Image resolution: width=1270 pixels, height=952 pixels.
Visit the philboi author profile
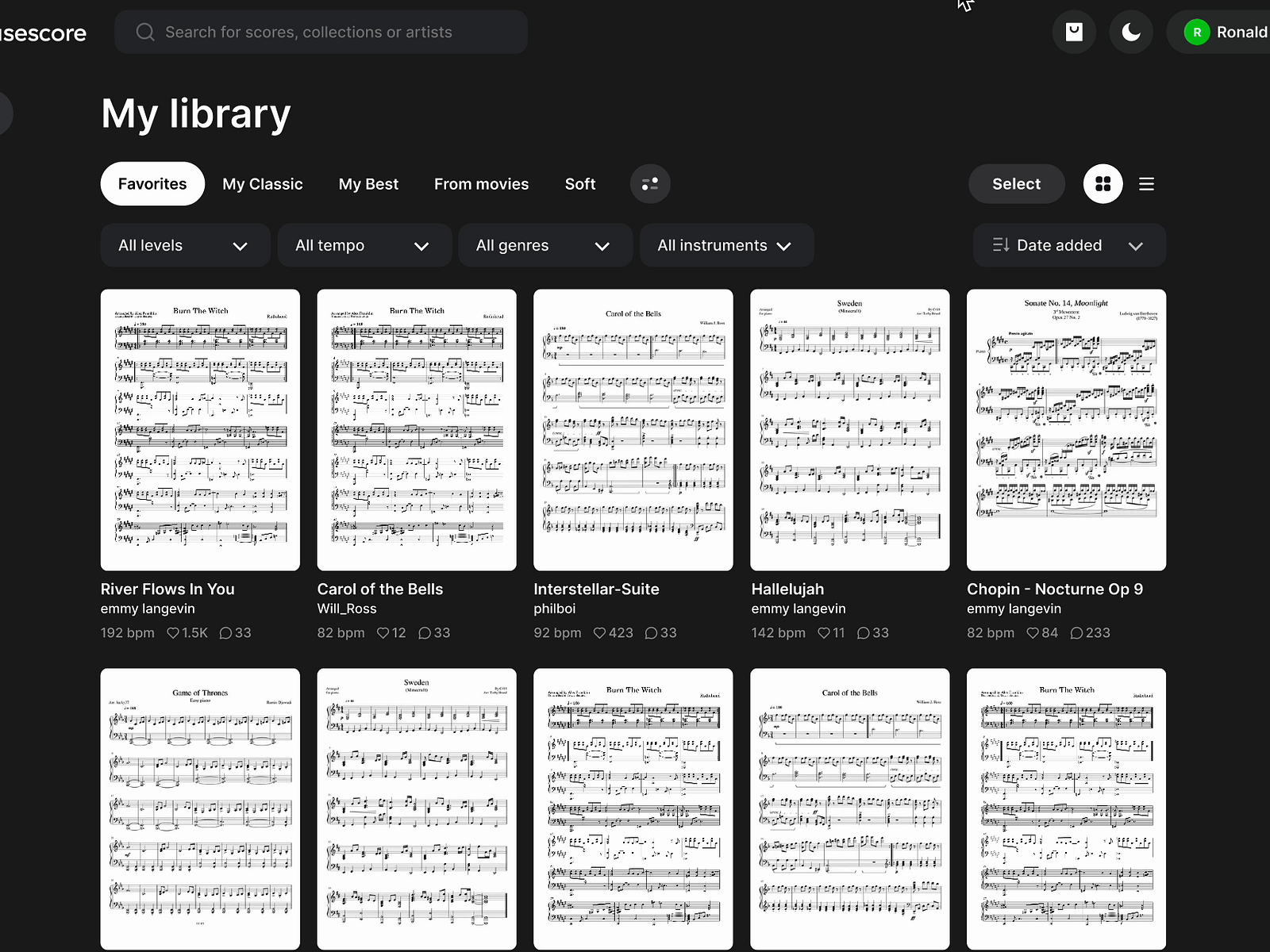click(x=555, y=609)
